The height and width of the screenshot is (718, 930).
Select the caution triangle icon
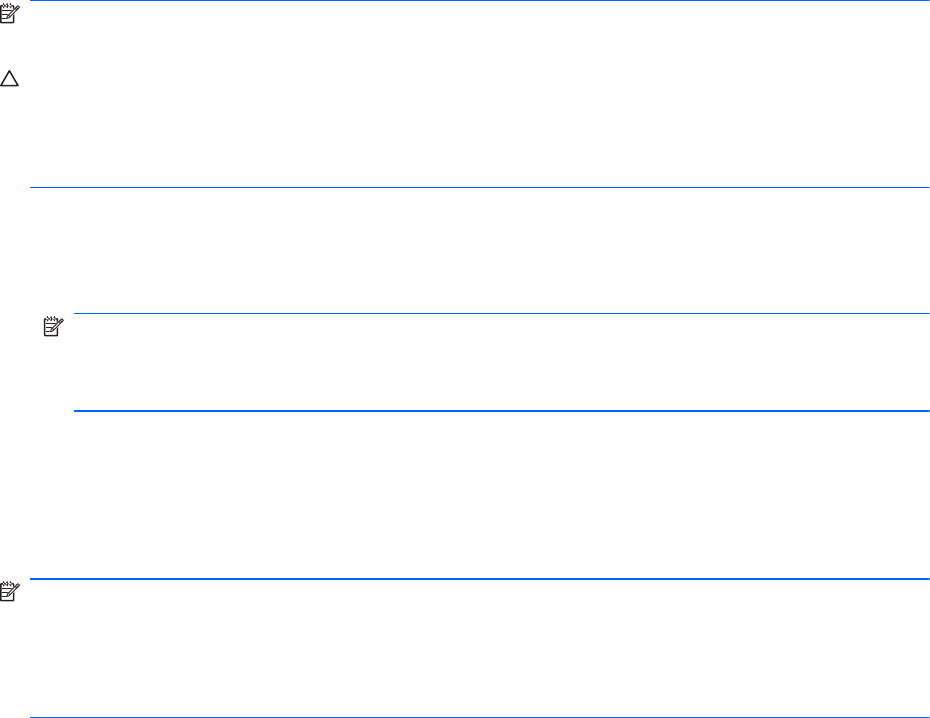[9, 79]
